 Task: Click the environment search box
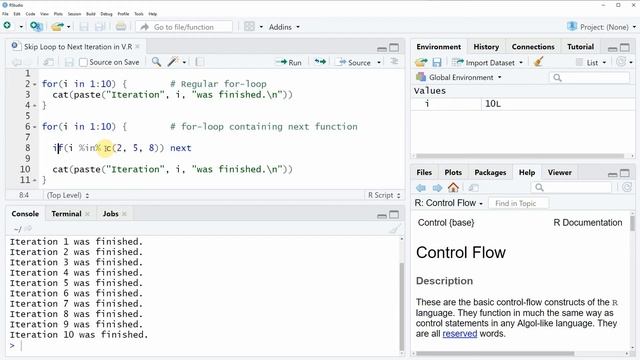[589, 78]
